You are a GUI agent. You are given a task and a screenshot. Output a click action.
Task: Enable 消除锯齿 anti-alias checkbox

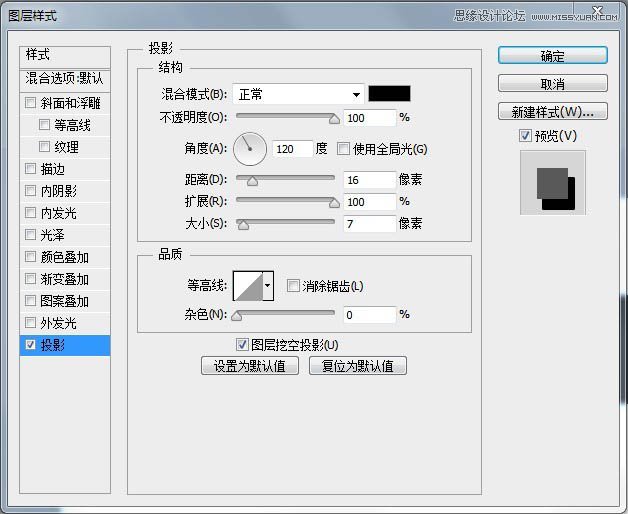tap(293, 286)
